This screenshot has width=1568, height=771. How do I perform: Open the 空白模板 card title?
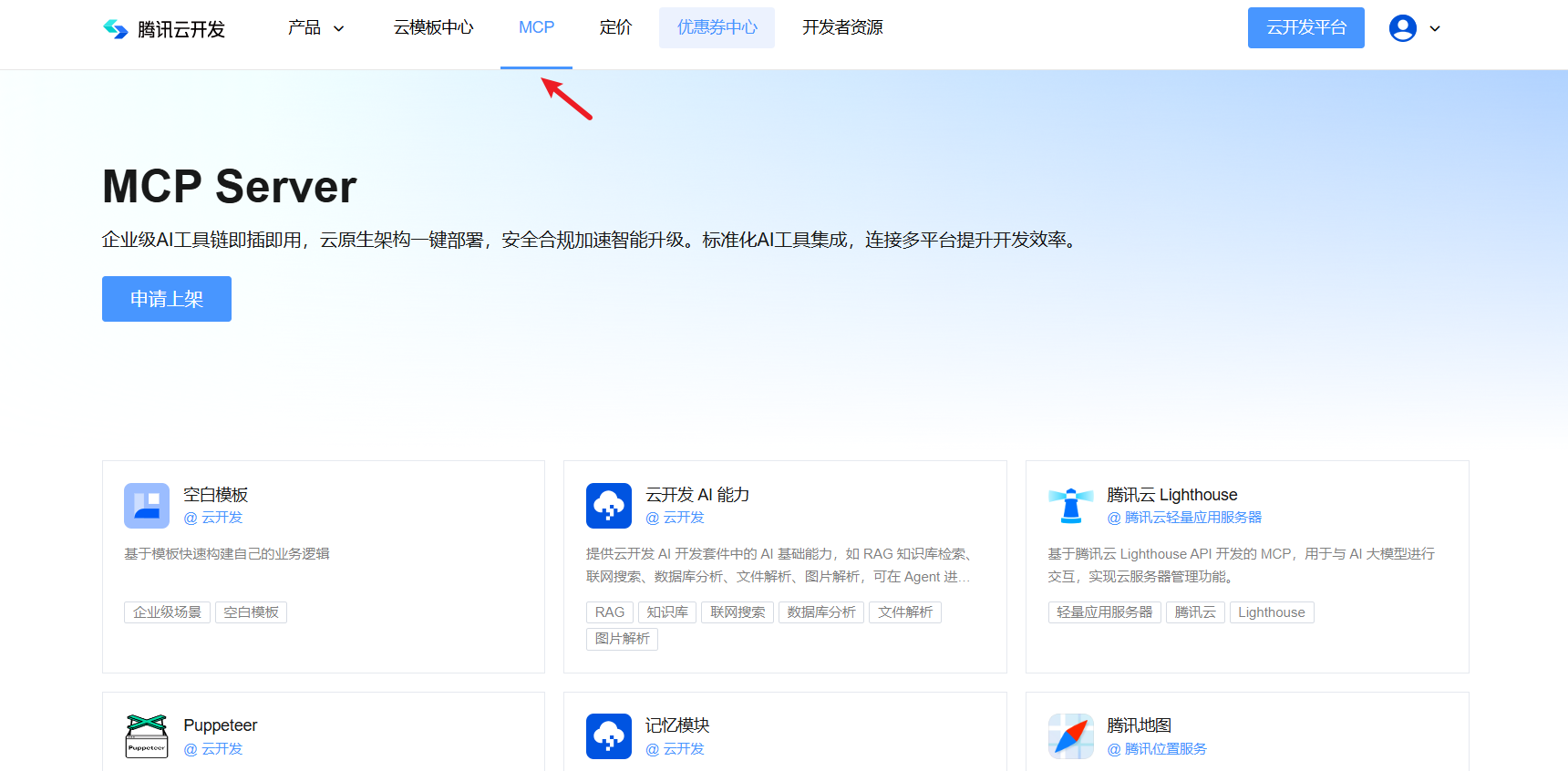(216, 495)
